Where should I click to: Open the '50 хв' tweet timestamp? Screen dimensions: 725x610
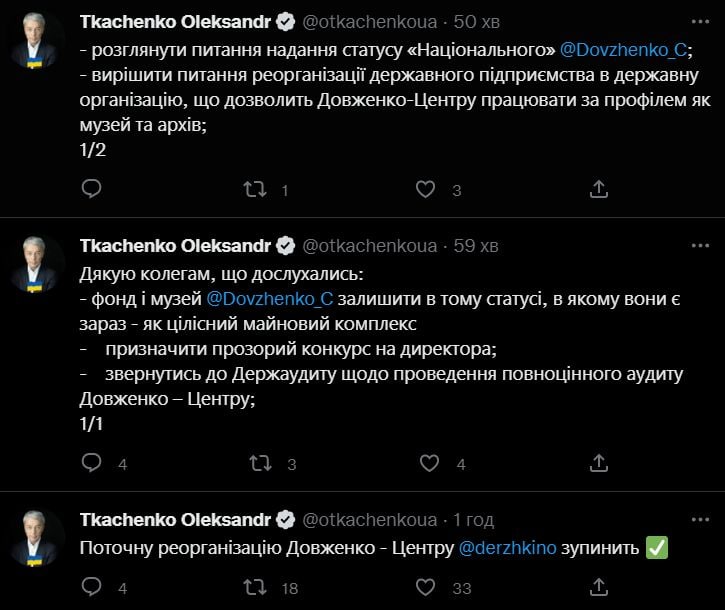tap(480, 22)
